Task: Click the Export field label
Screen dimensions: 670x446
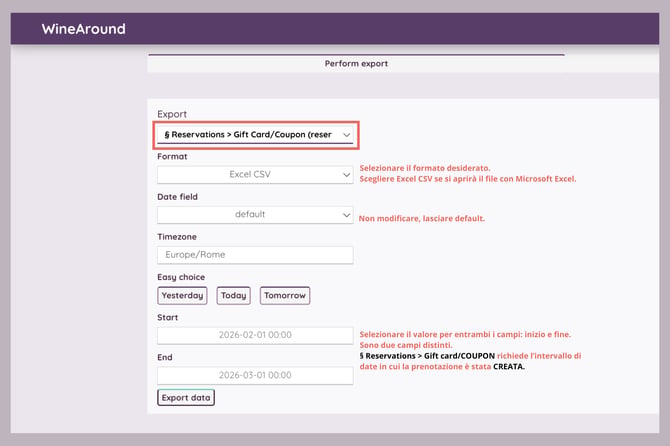Action: pos(172,114)
